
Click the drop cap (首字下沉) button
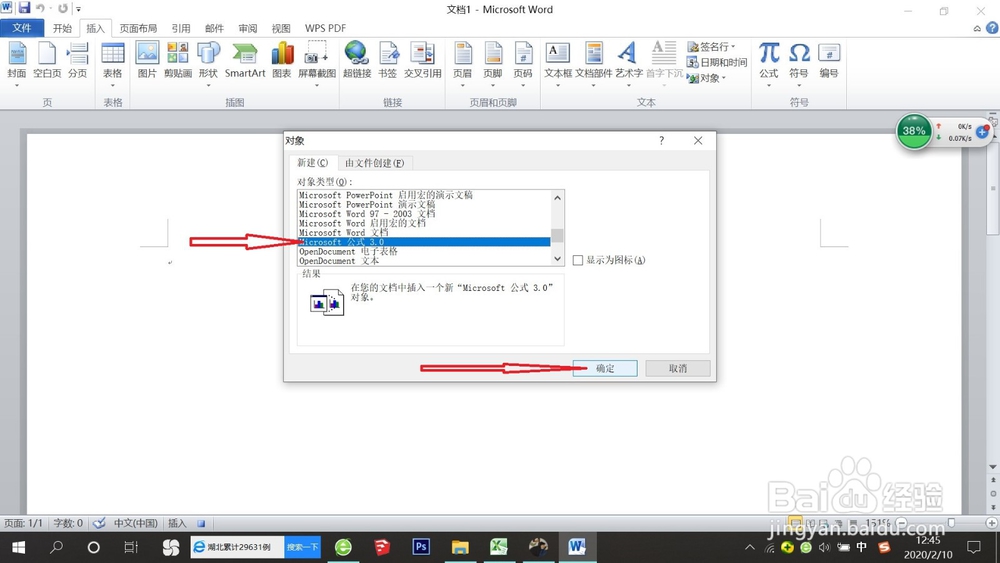(664, 62)
